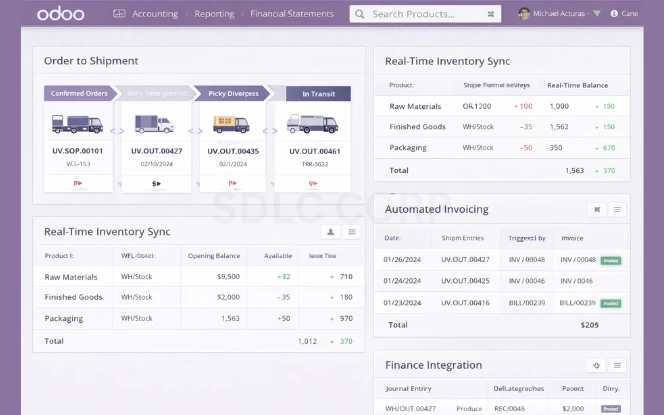
Task: Click the red icon under UV.OUT.00461
Action: [313, 183]
